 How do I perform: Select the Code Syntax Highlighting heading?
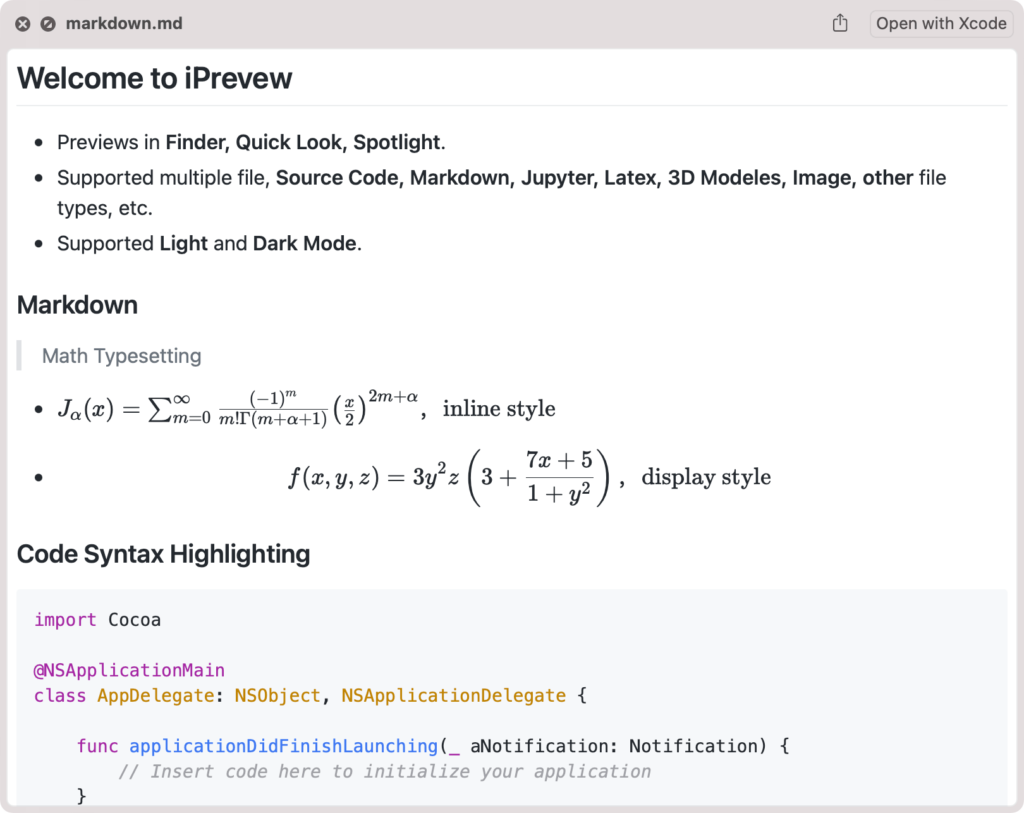pos(163,554)
